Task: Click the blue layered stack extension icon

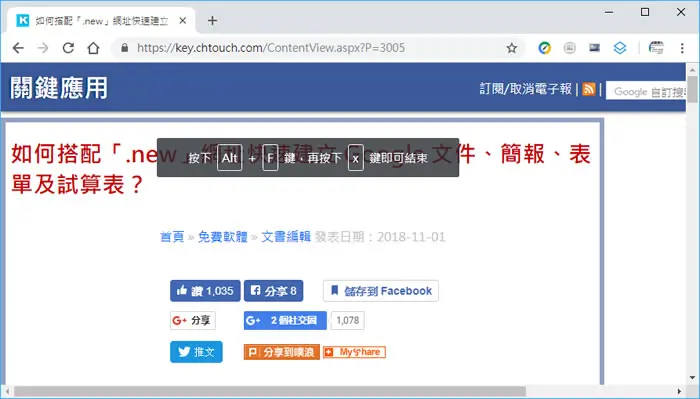Action: point(620,48)
